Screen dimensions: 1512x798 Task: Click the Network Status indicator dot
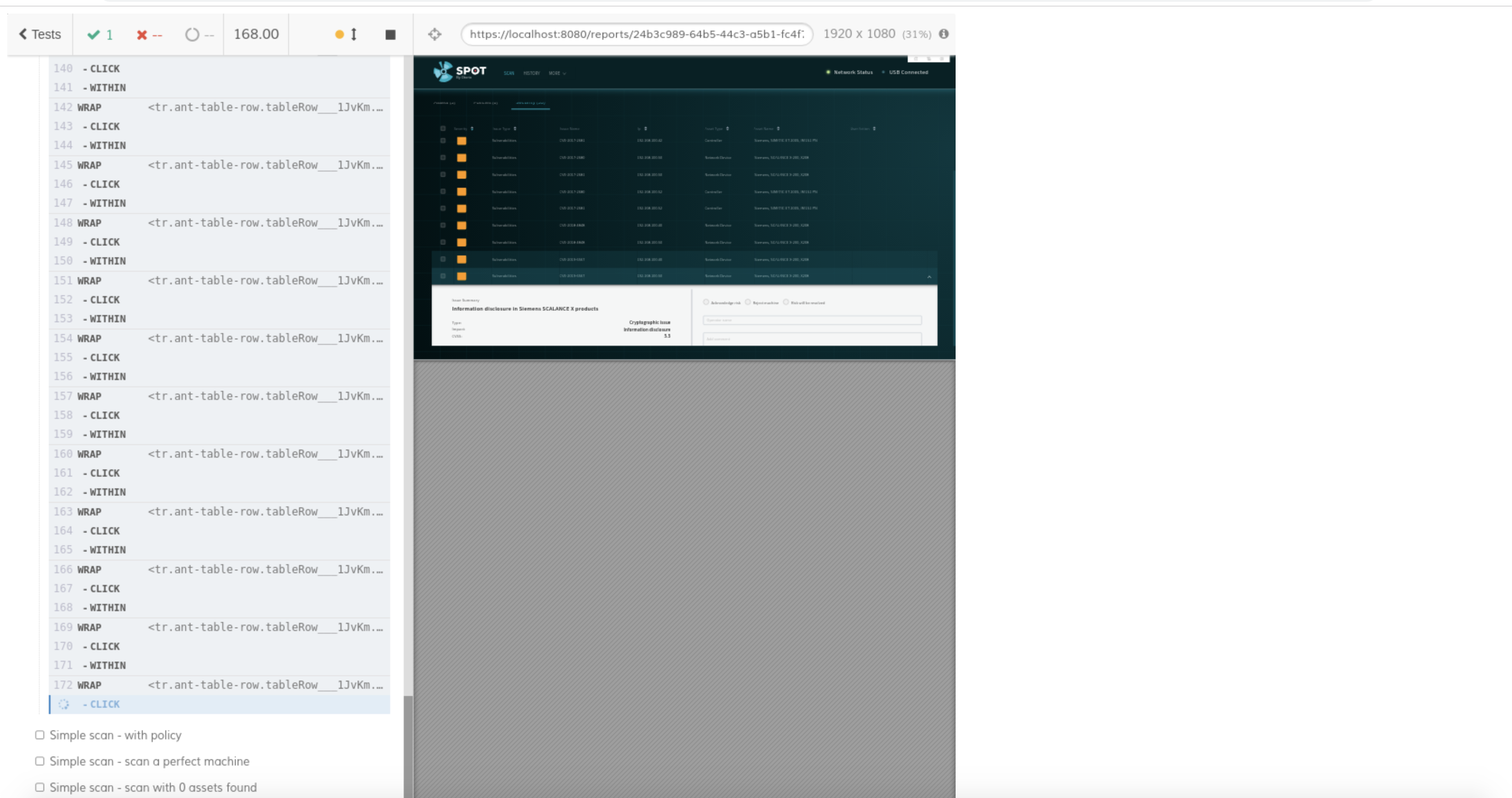pos(828,72)
